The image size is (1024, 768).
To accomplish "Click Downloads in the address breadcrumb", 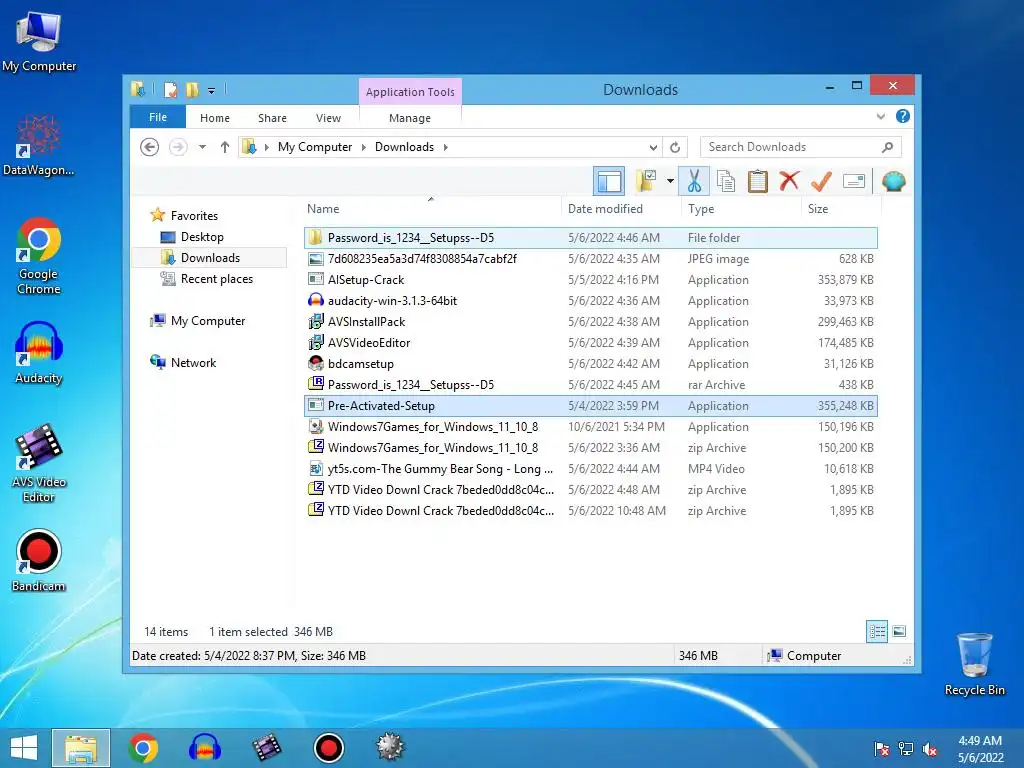I will tap(404, 147).
